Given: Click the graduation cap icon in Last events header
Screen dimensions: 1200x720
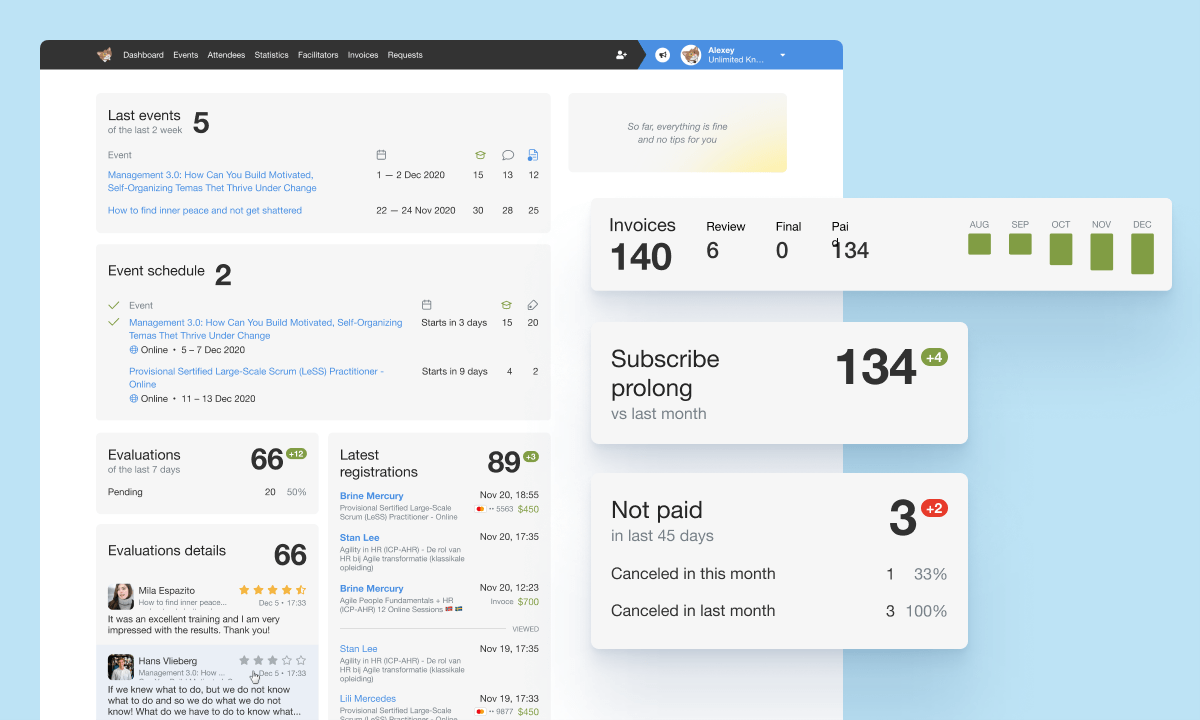Looking at the screenshot, I should click(479, 155).
